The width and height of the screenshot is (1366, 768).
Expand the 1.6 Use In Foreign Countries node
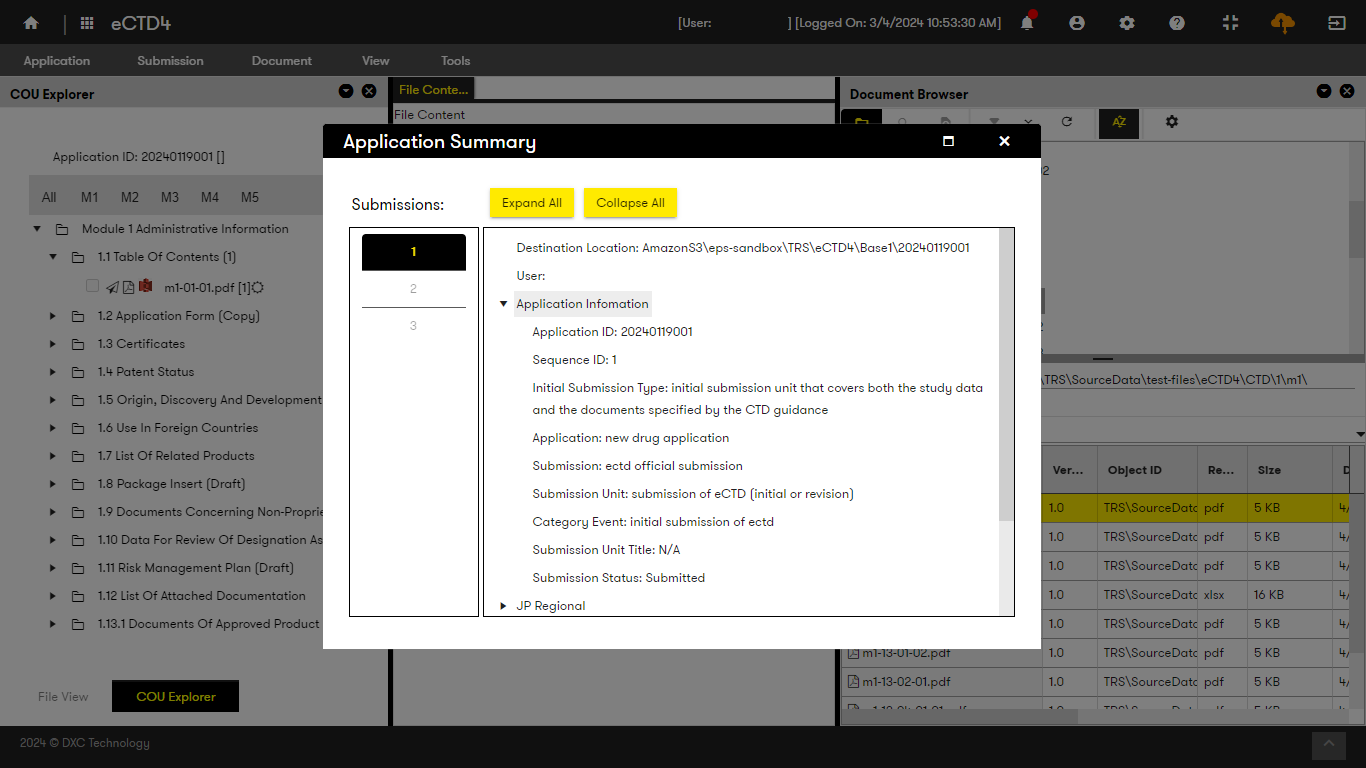pos(53,428)
